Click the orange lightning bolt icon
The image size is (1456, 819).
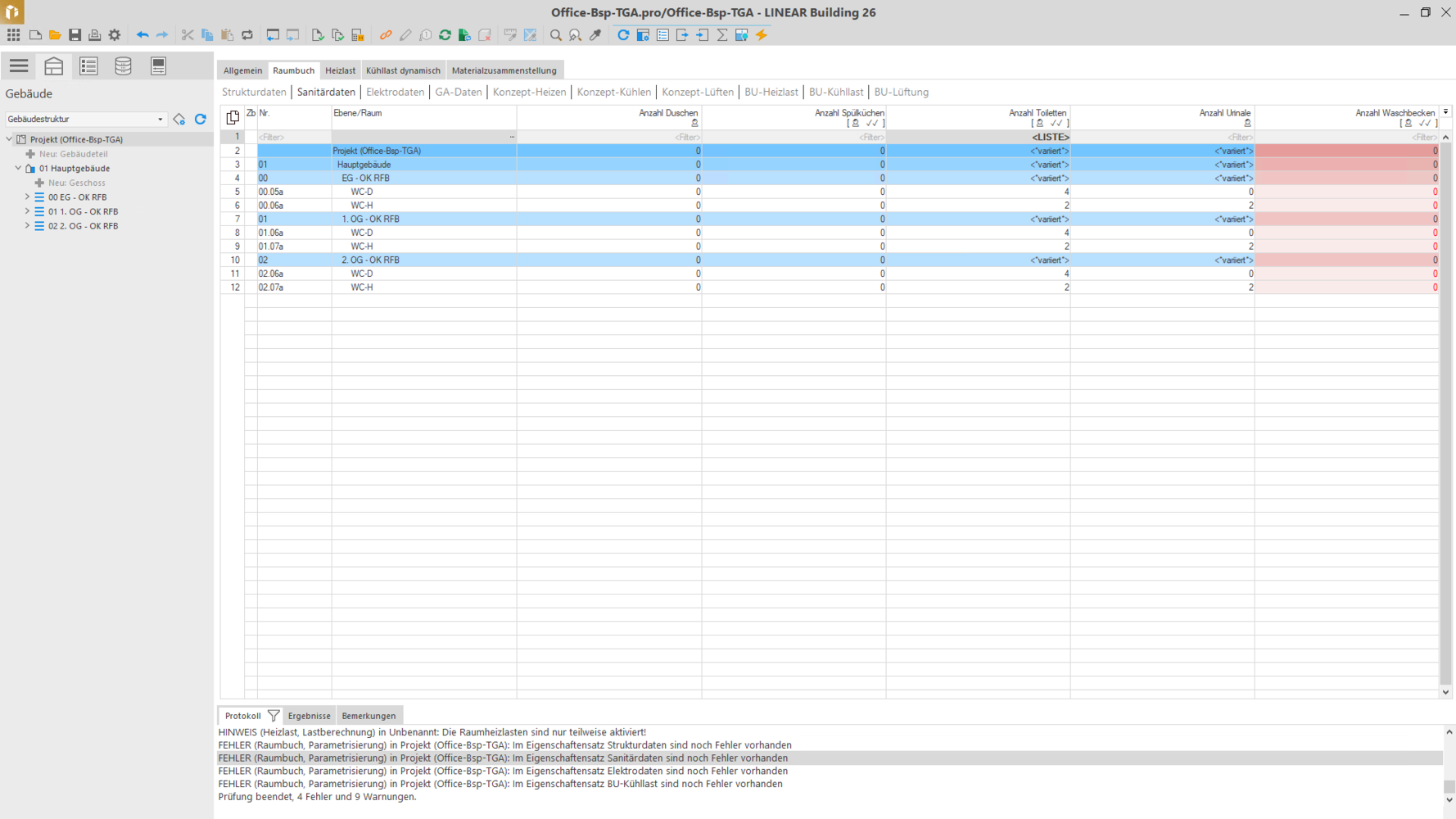pos(762,35)
